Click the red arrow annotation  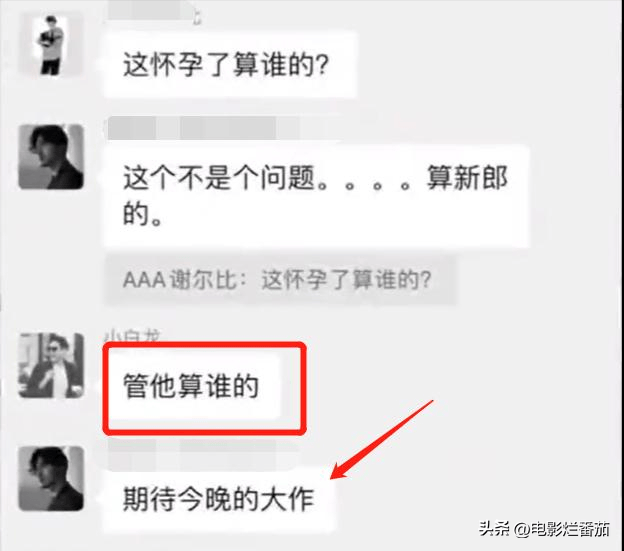[382, 439]
